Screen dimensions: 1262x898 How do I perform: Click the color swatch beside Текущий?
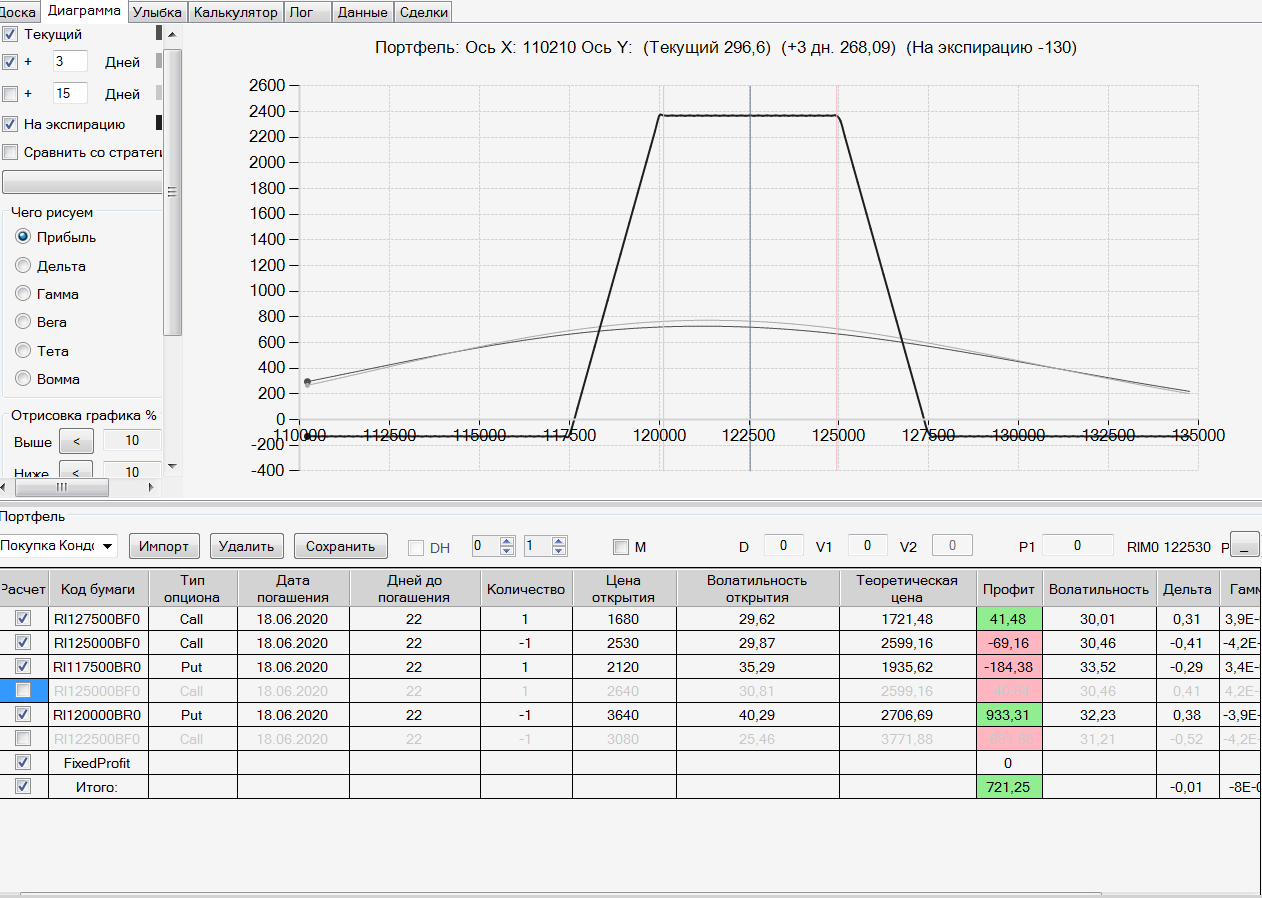159,33
